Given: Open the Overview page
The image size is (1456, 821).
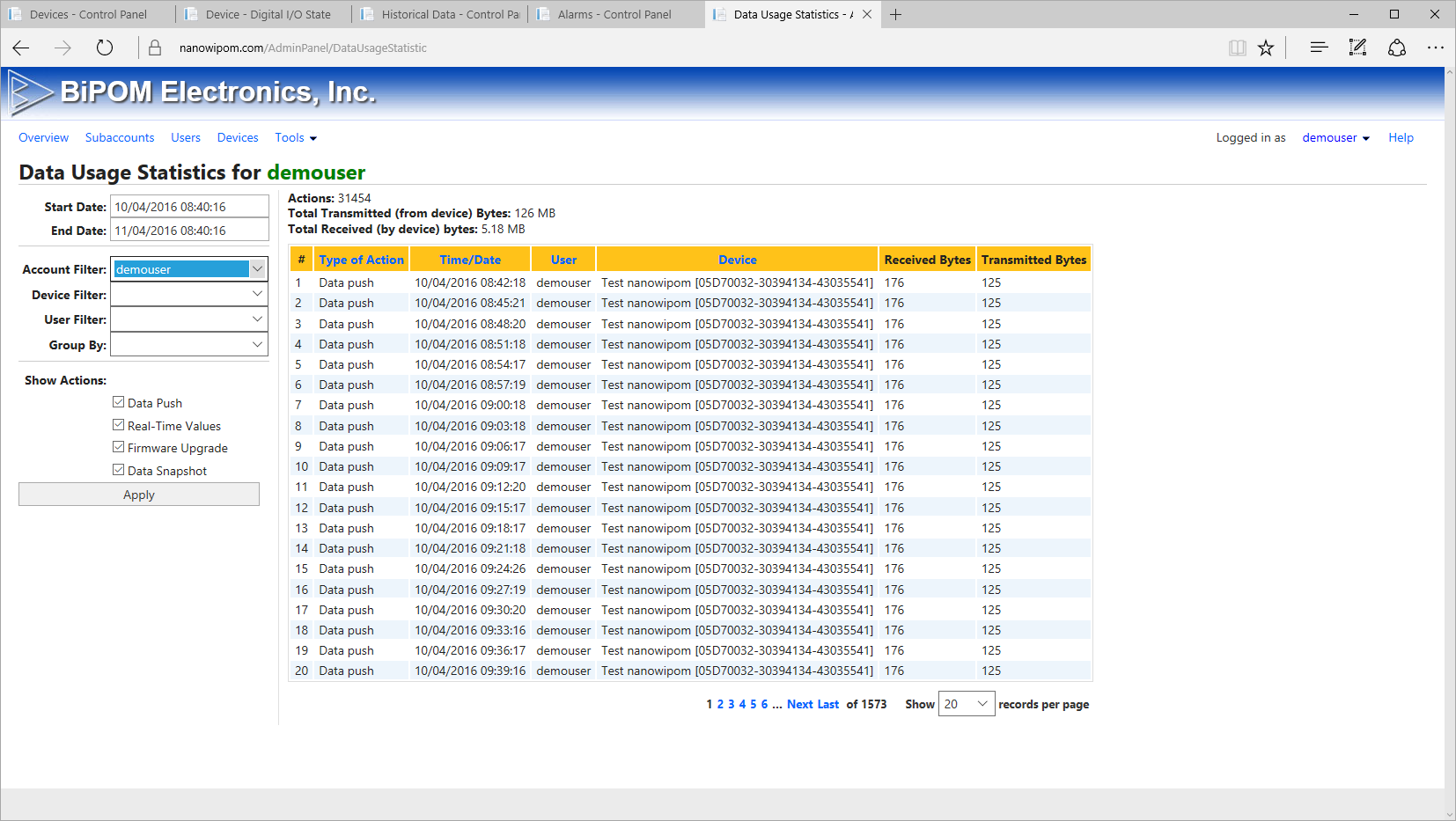Looking at the screenshot, I should coord(43,137).
